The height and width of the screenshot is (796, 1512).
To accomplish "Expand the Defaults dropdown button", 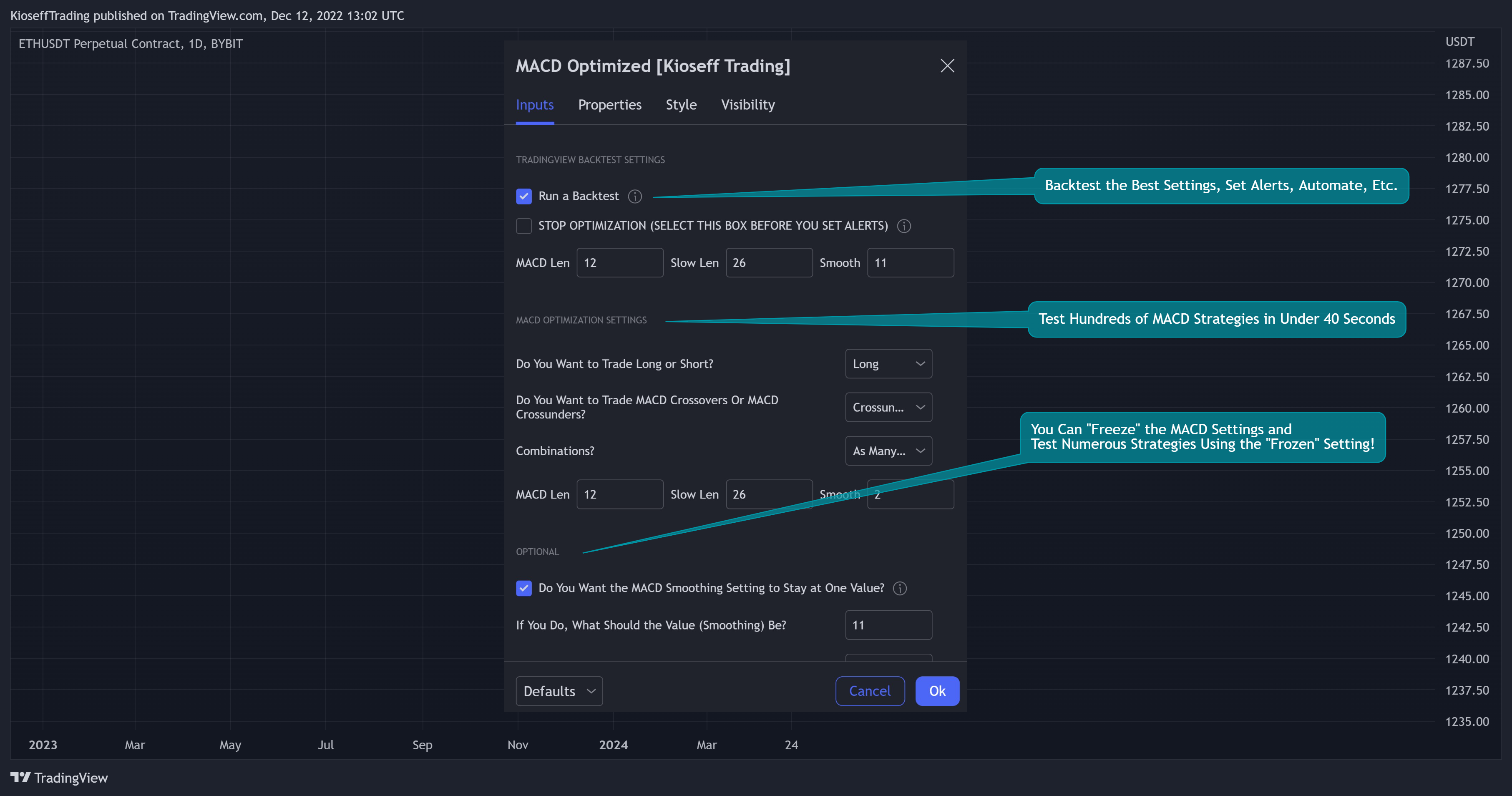I will tap(559, 691).
